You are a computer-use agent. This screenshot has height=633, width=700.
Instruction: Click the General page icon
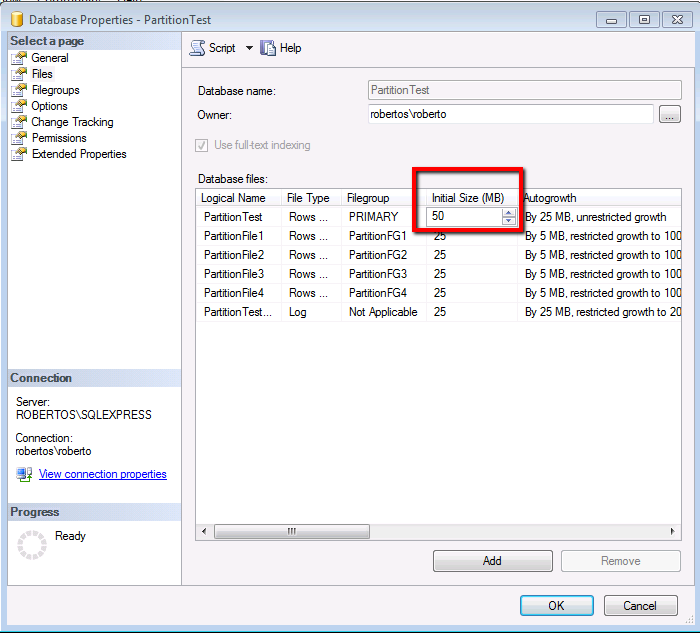19,58
